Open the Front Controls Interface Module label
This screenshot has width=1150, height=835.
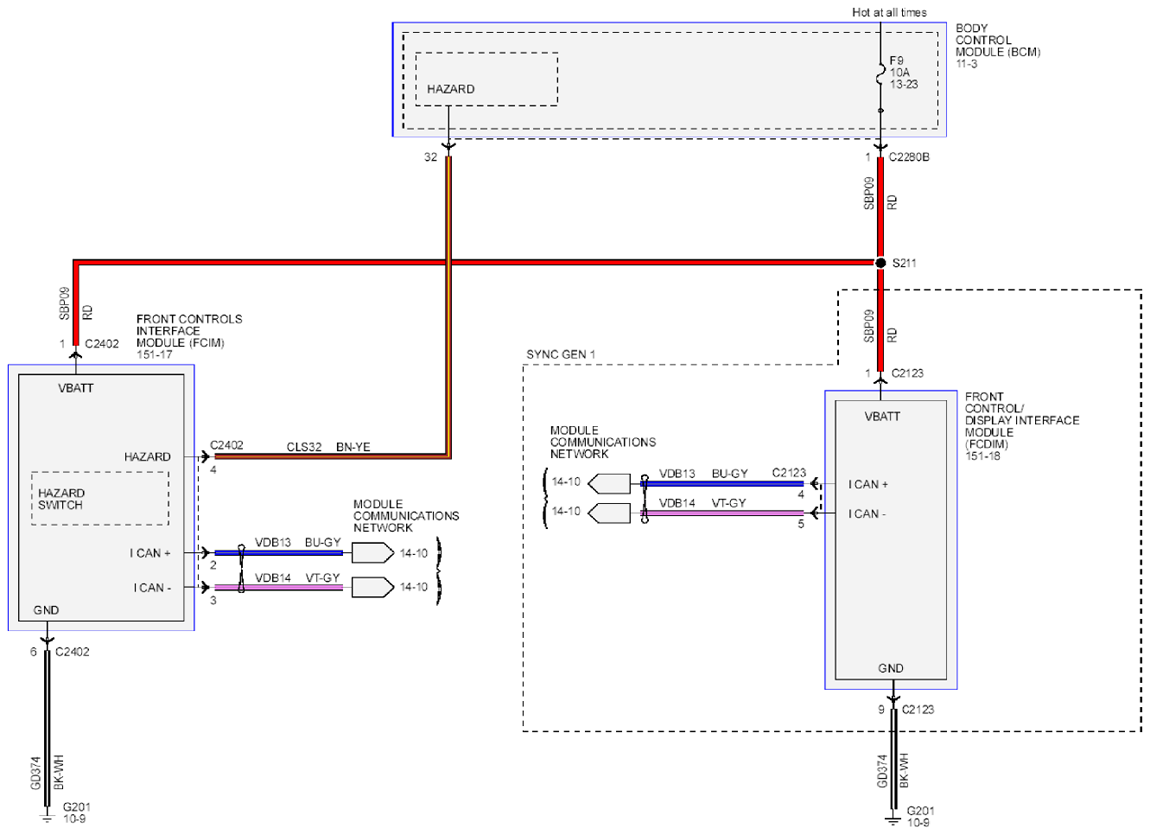point(188,331)
